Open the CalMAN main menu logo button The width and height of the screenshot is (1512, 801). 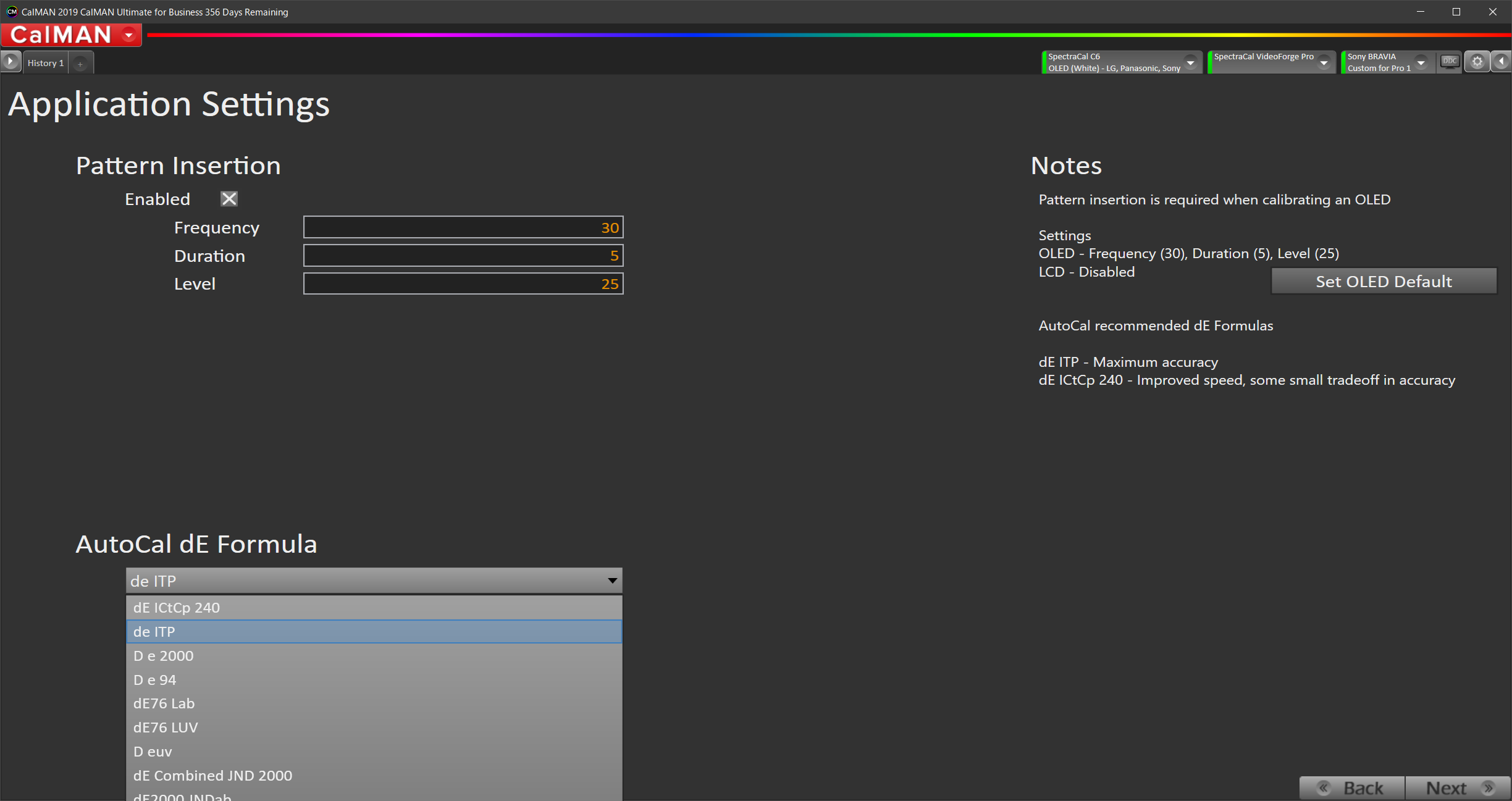click(71, 35)
